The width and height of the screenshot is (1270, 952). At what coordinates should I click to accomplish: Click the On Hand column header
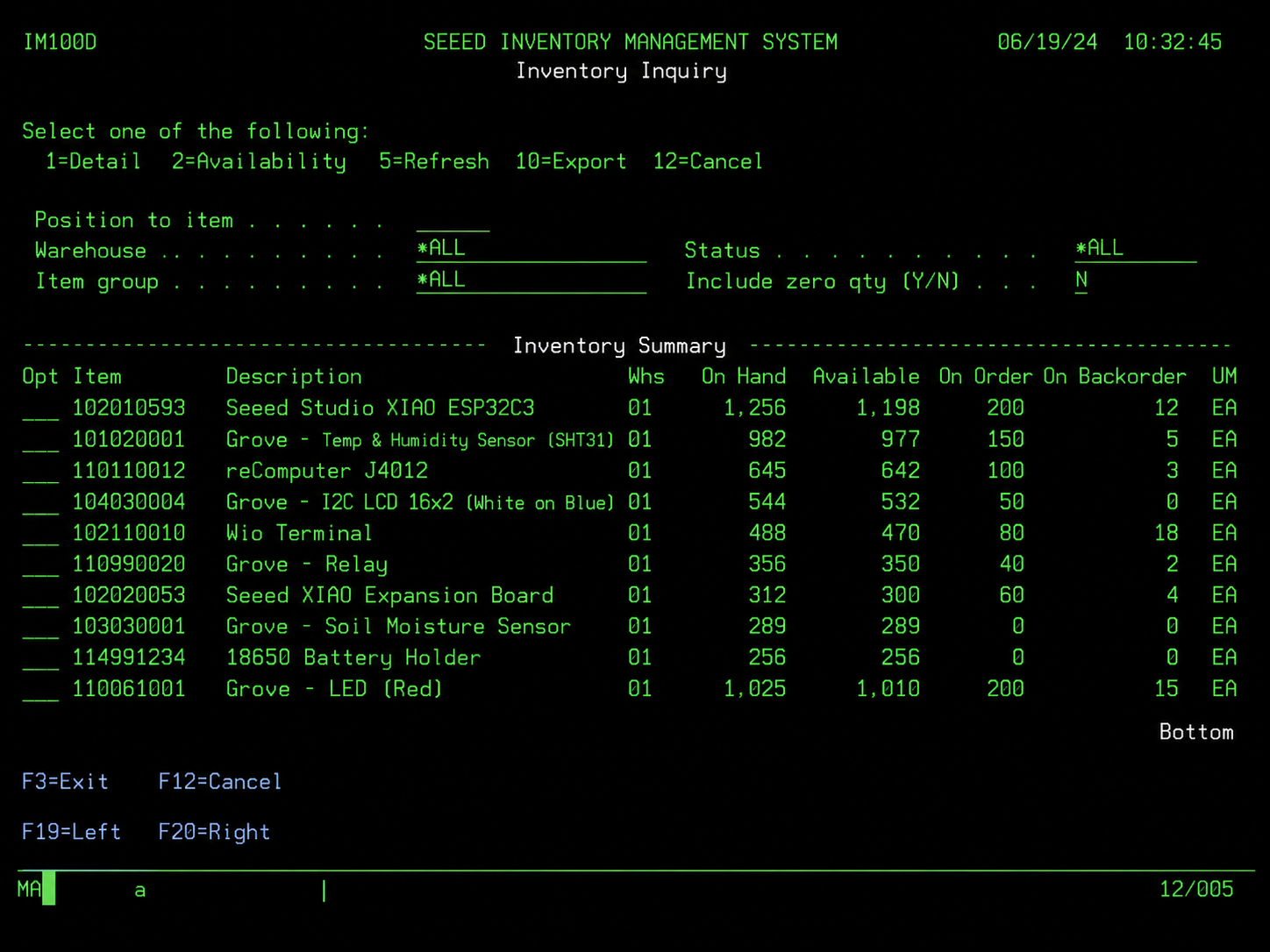744,377
